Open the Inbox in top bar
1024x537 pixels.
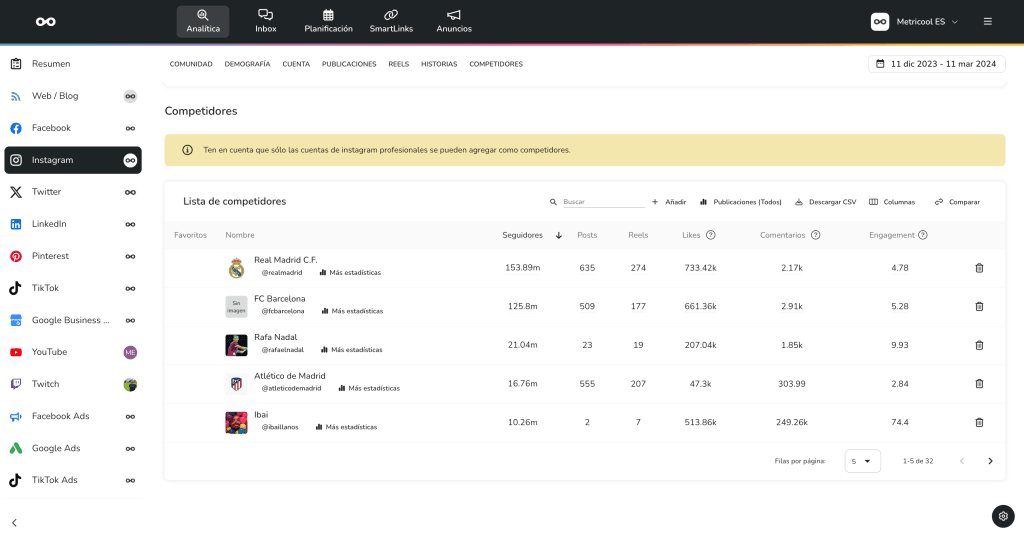pos(265,21)
